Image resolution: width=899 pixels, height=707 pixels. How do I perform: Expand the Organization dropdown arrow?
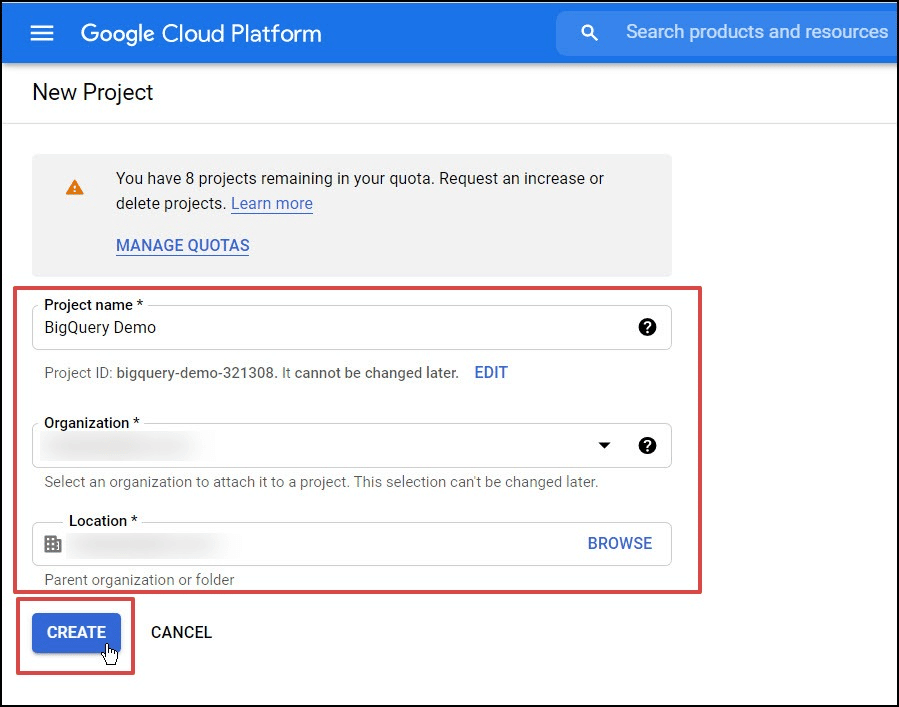pyautogui.click(x=604, y=446)
